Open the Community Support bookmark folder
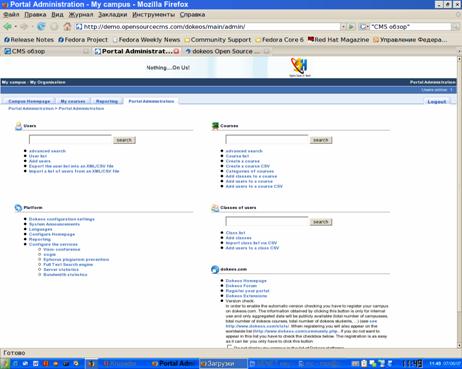 coord(218,40)
